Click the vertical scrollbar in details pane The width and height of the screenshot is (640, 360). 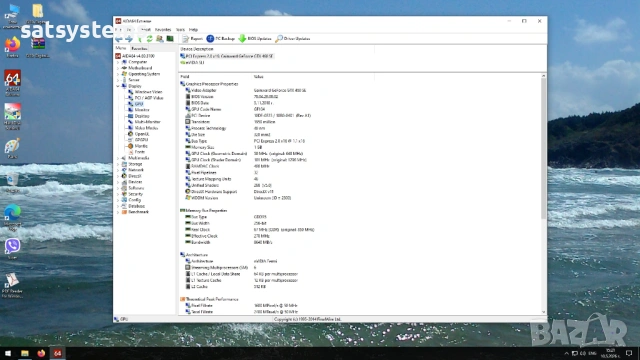coord(543,148)
